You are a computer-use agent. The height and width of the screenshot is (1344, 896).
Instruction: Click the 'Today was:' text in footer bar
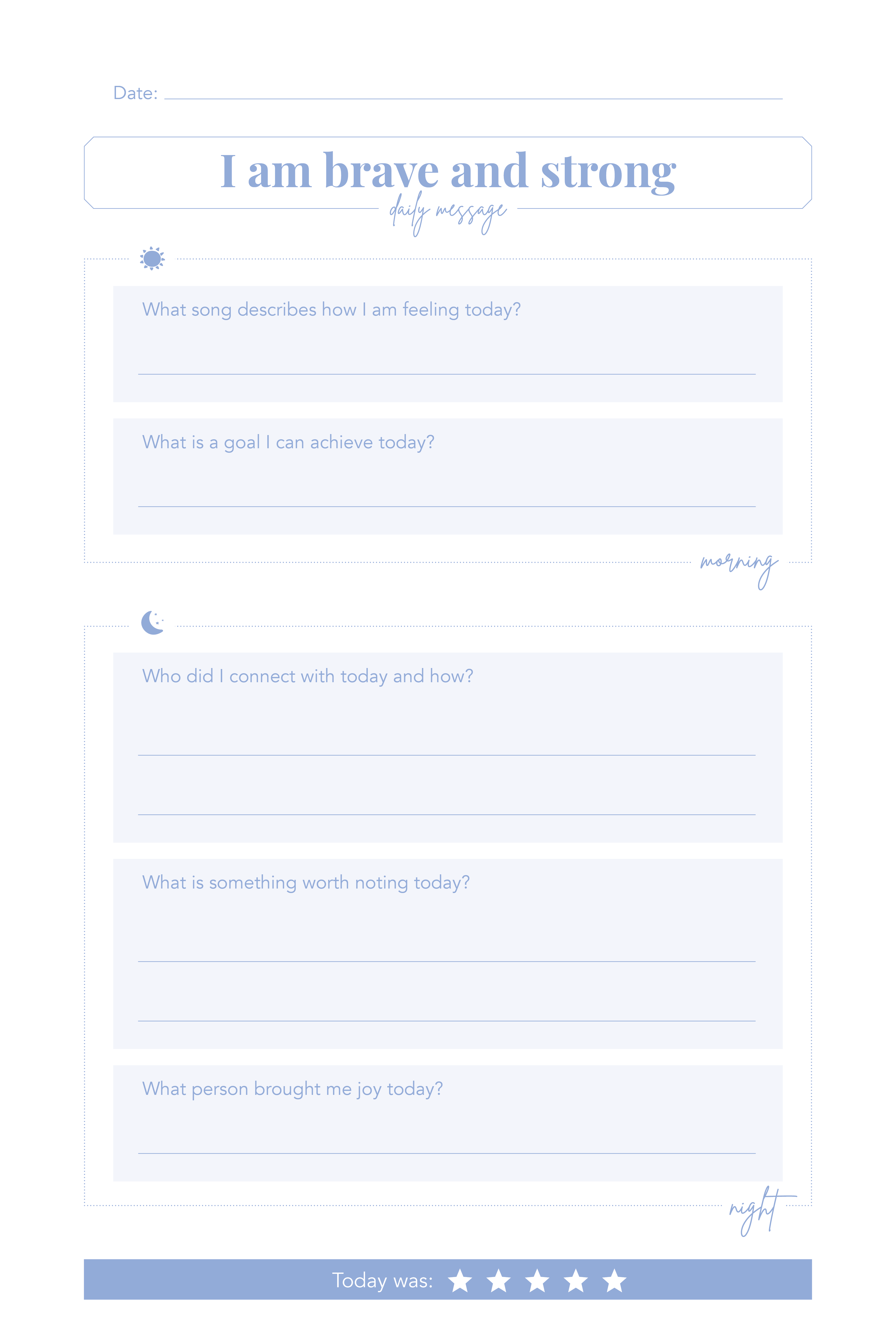(x=382, y=1281)
